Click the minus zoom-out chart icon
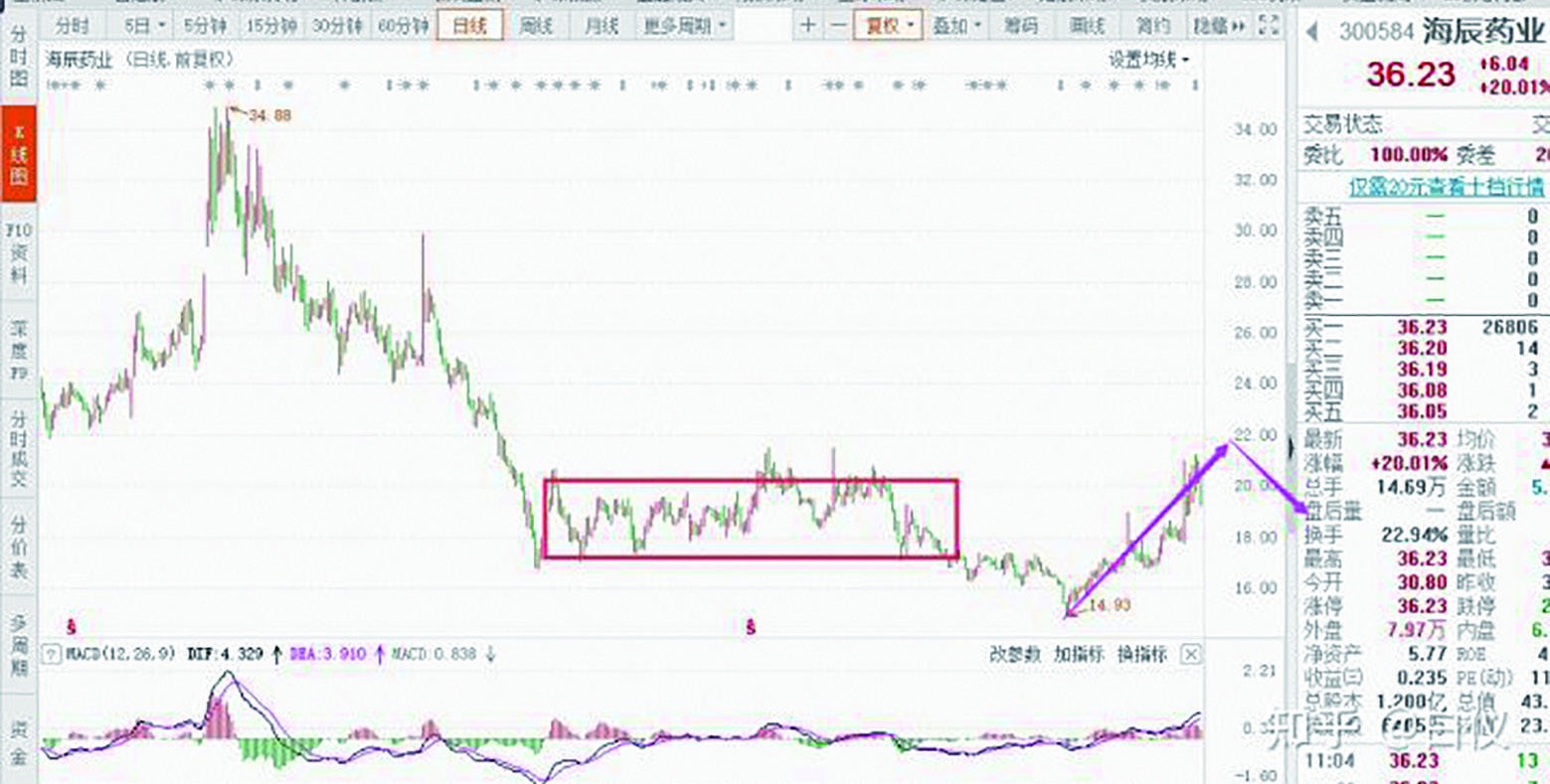This screenshot has height=784, width=1550. click(838, 26)
